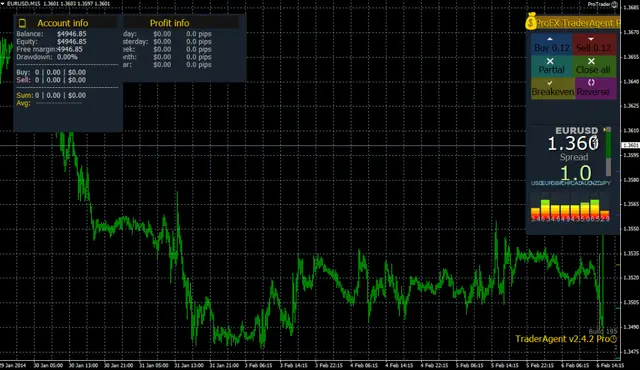640x370 pixels.
Task: Click the 'day:' profit row
Action: 167,34
